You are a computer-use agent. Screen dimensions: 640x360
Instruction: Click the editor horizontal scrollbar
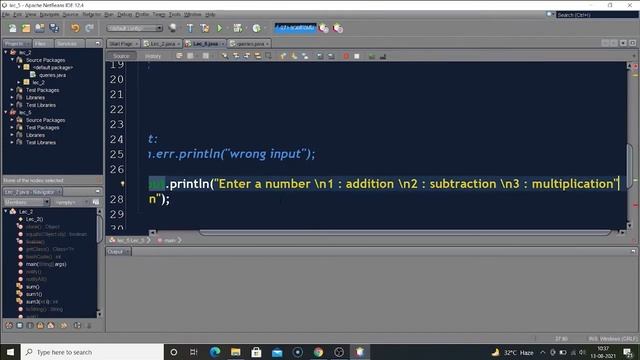tap(405, 232)
